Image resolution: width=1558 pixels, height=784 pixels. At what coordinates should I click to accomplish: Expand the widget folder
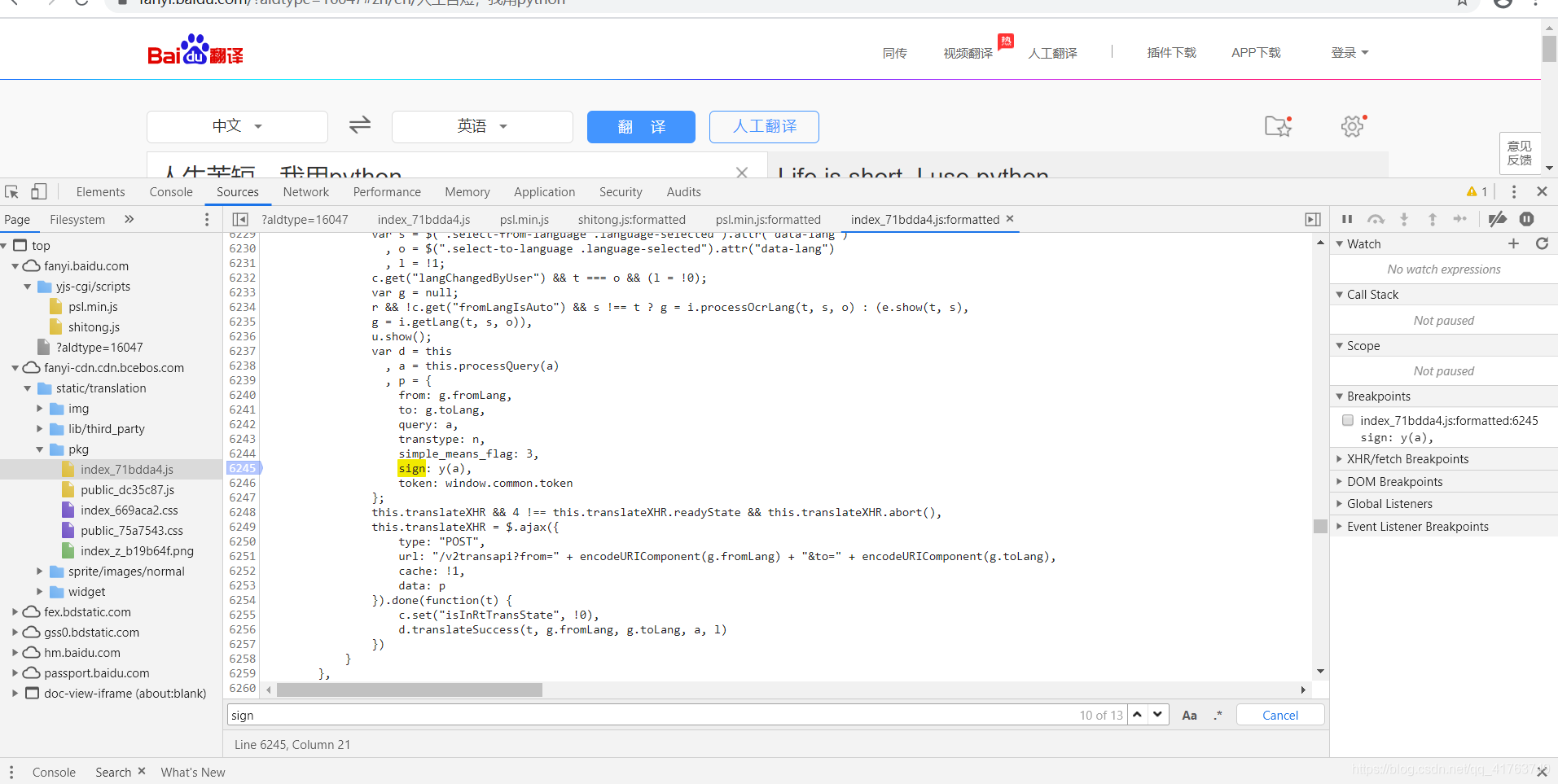[40, 592]
